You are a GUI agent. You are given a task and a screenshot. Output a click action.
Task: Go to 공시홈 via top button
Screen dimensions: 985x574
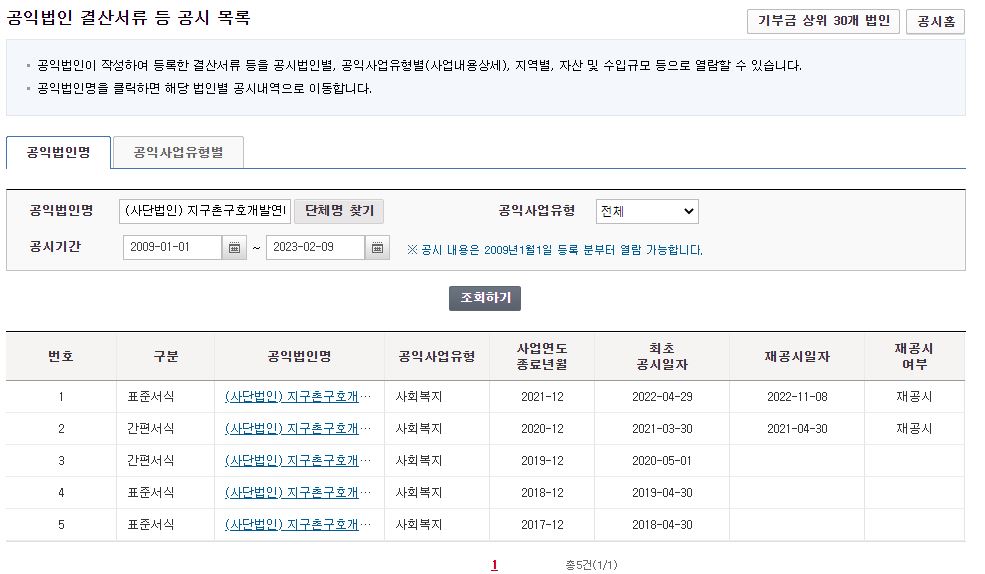[934, 21]
